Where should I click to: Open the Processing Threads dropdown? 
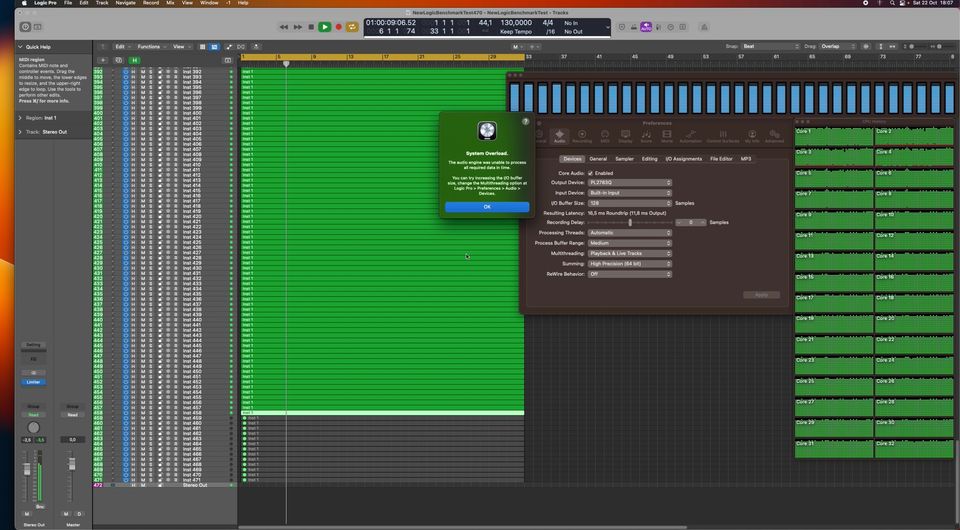[629, 233]
